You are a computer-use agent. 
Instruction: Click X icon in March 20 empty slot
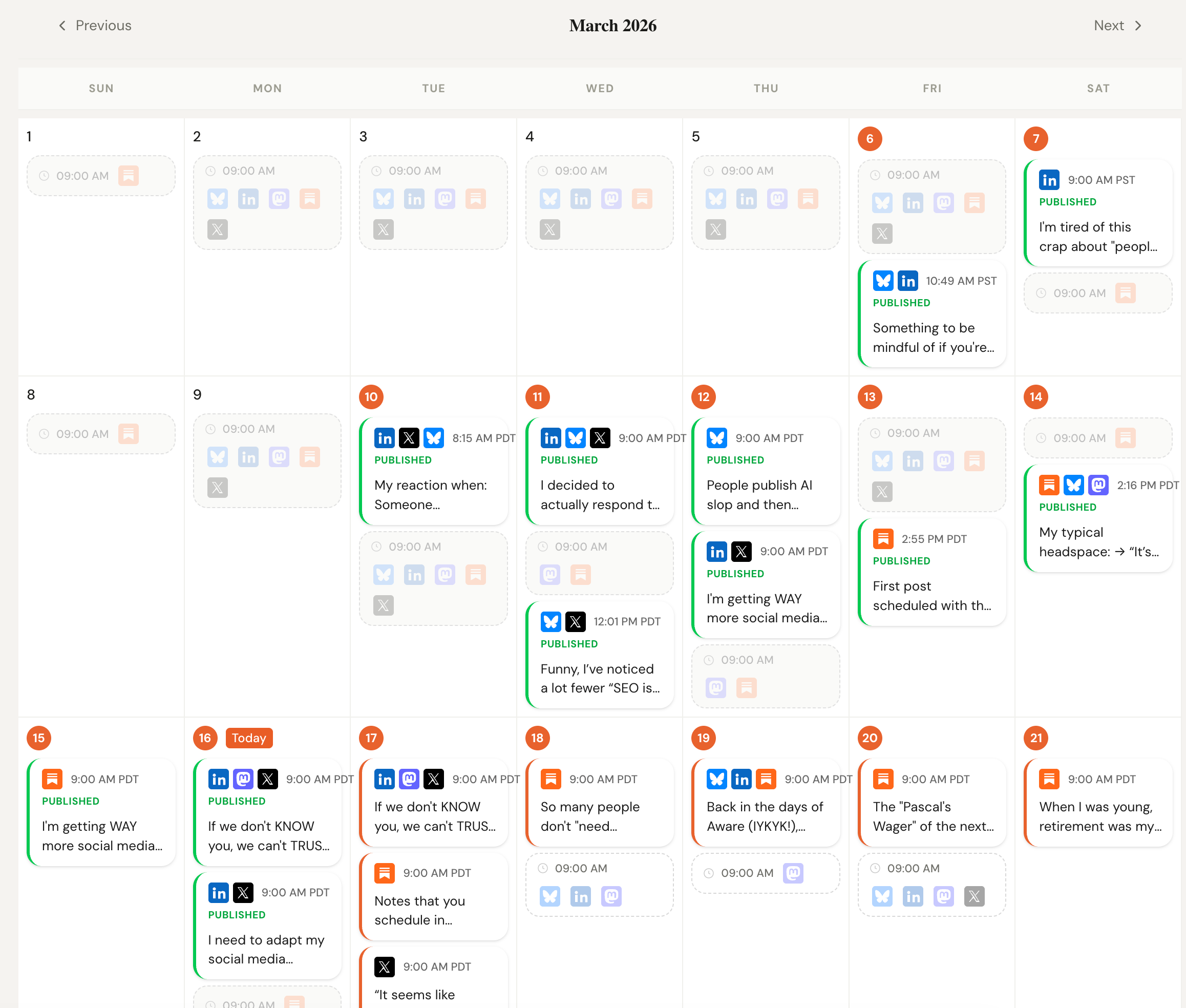pyautogui.click(x=974, y=896)
